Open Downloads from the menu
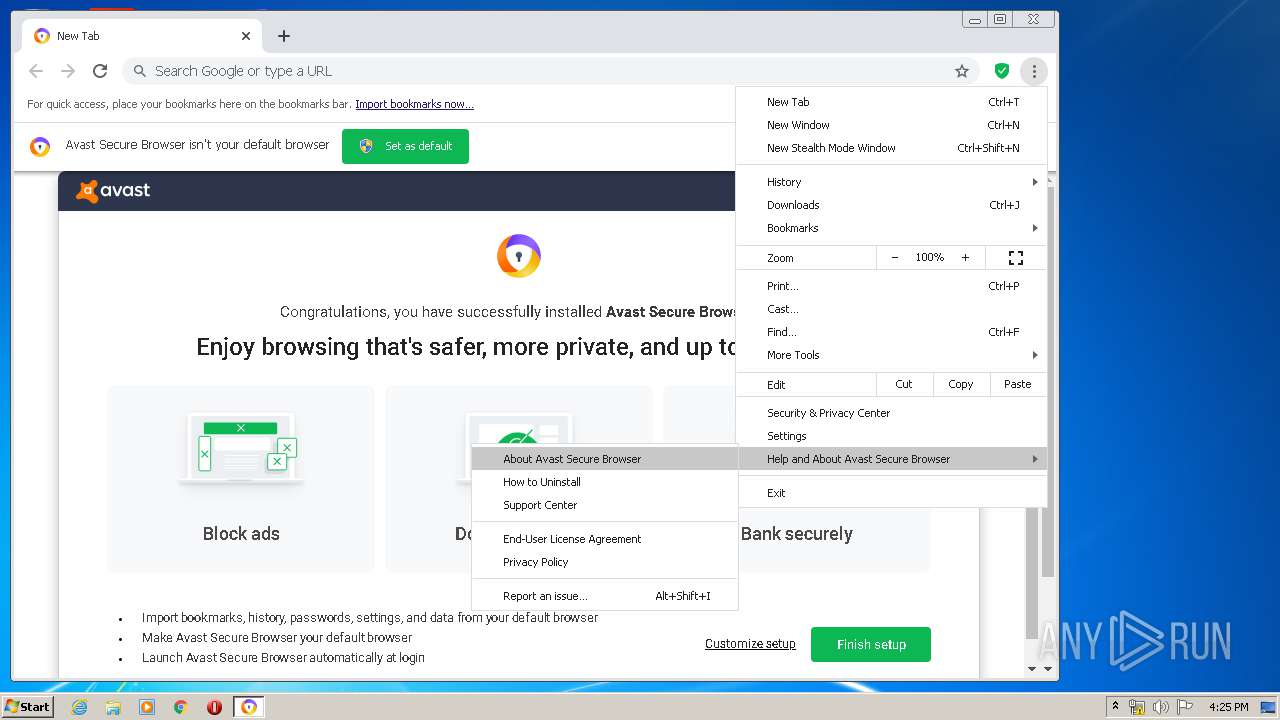1280x720 pixels. point(891,205)
